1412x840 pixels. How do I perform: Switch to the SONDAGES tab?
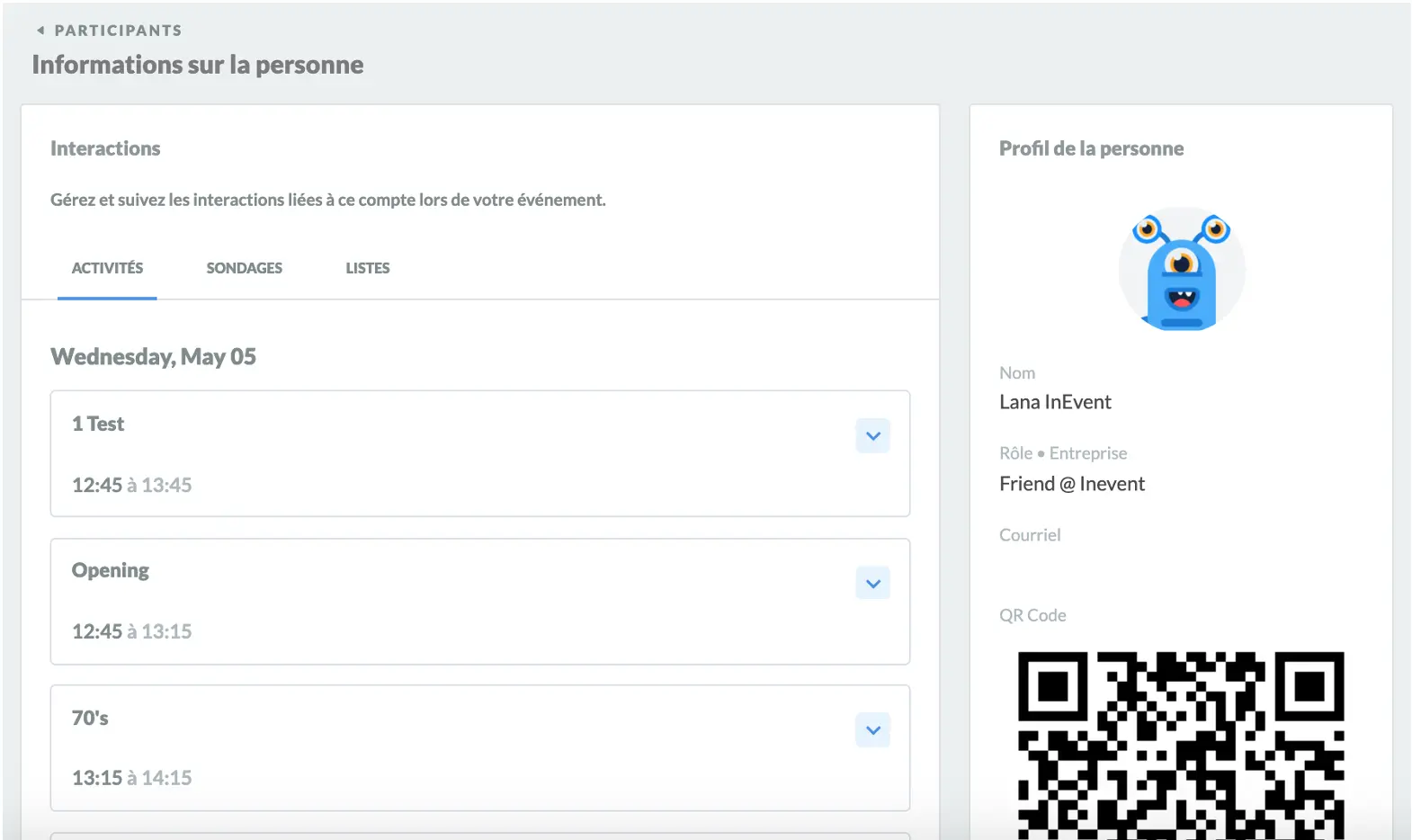tap(245, 268)
